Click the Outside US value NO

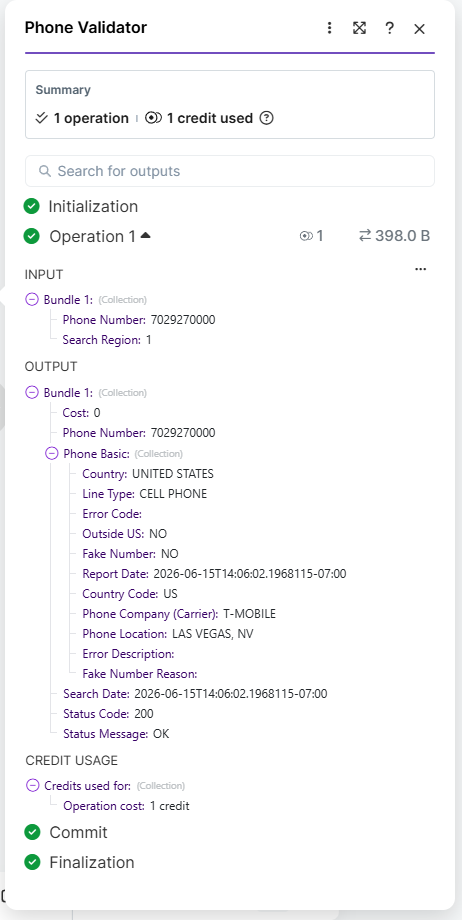pyautogui.click(x=159, y=534)
